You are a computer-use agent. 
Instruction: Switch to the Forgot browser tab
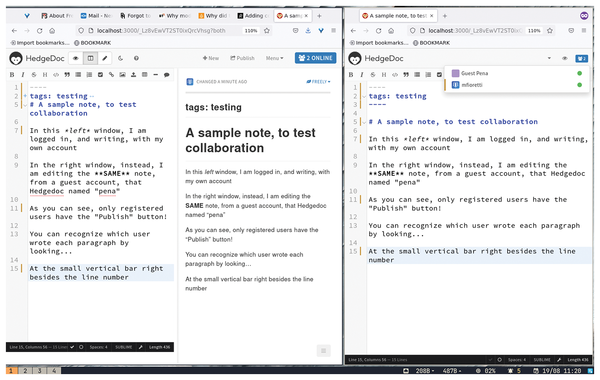[x=135, y=16]
